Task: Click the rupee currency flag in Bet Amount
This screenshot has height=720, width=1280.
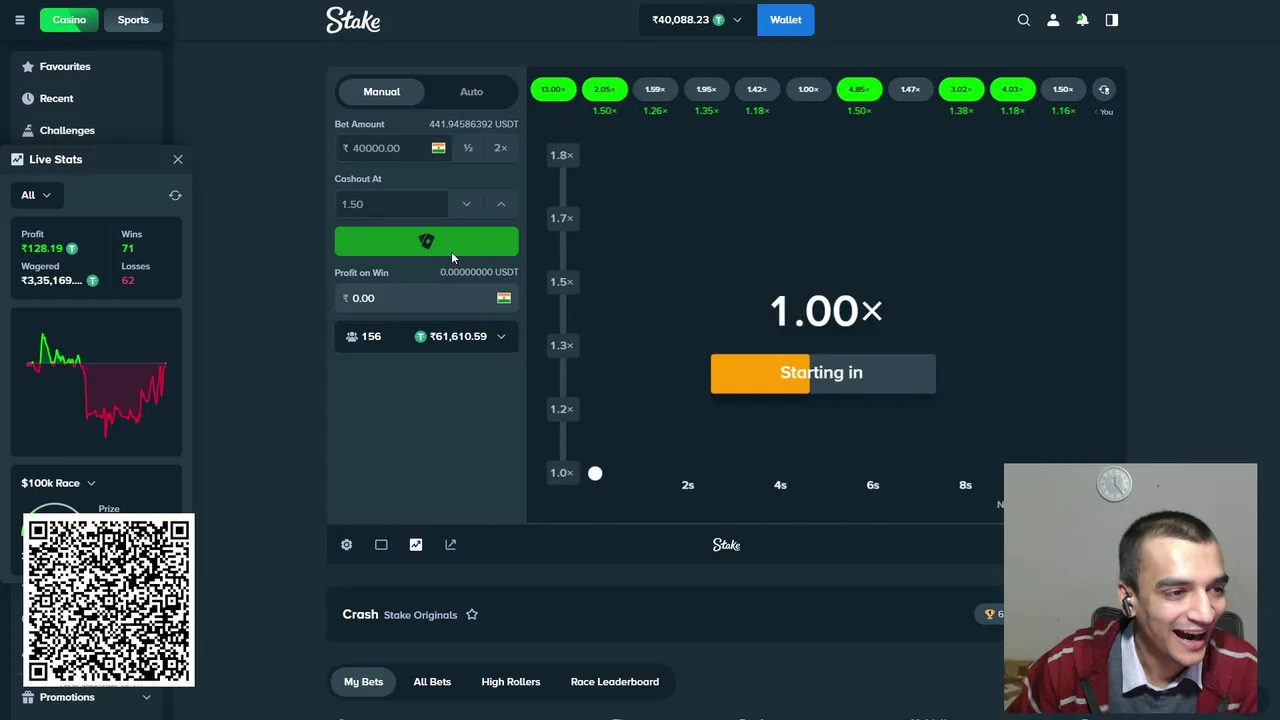Action: pyautogui.click(x=438, y=148)
